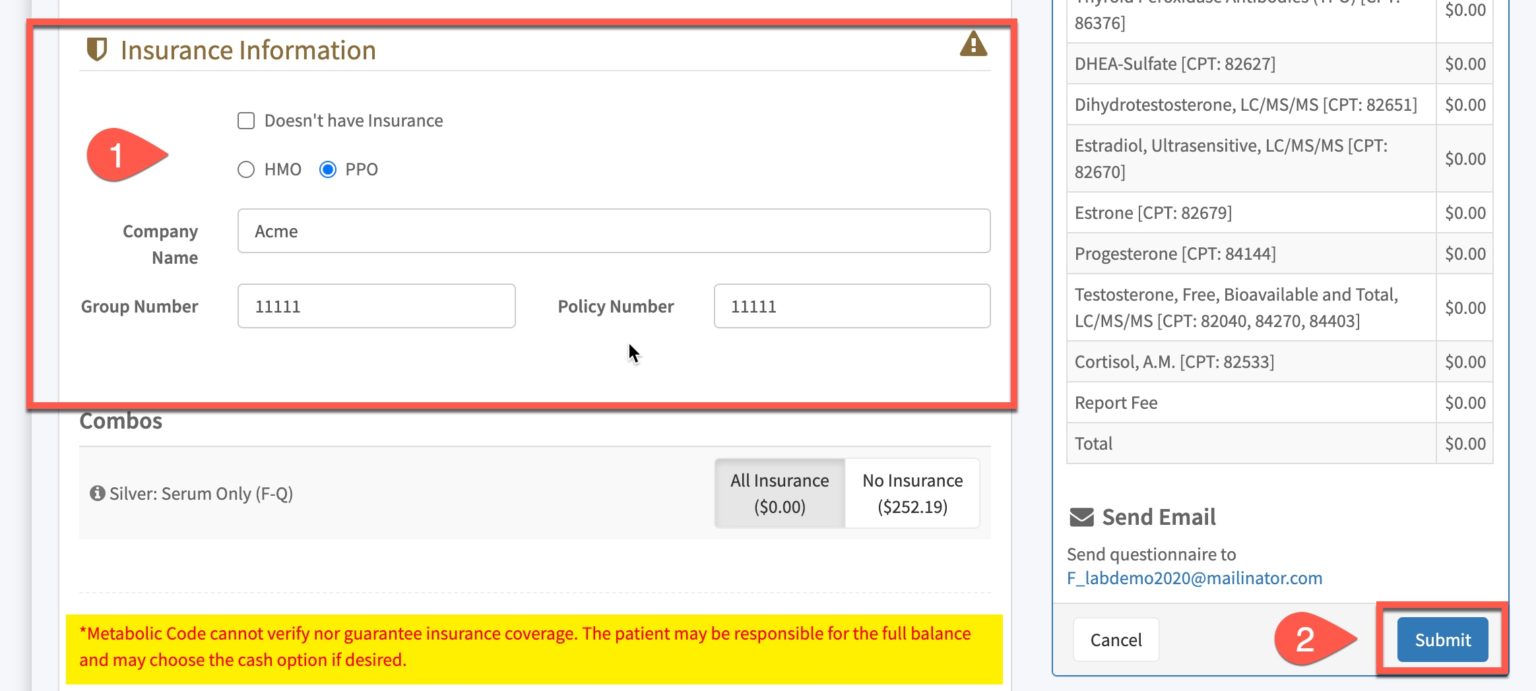1536x691 pixels.
Task: Click the Cancel button
Action: point(1116,639)
